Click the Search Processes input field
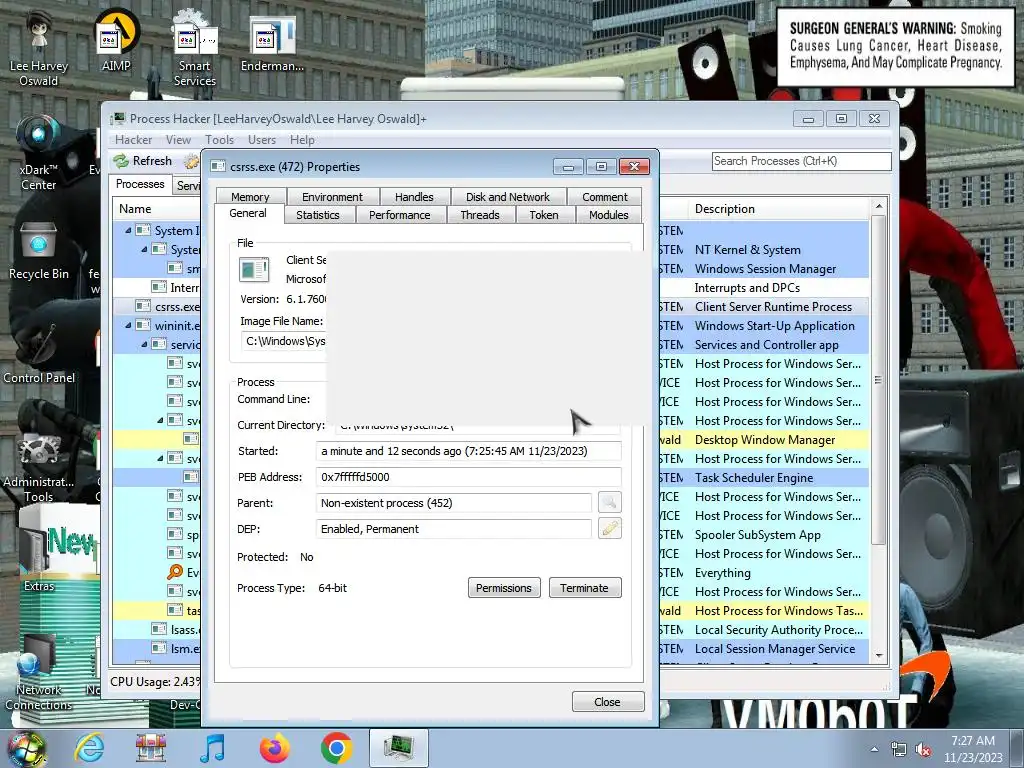Viewport: 1024px width, 768px height. point(801,161)
